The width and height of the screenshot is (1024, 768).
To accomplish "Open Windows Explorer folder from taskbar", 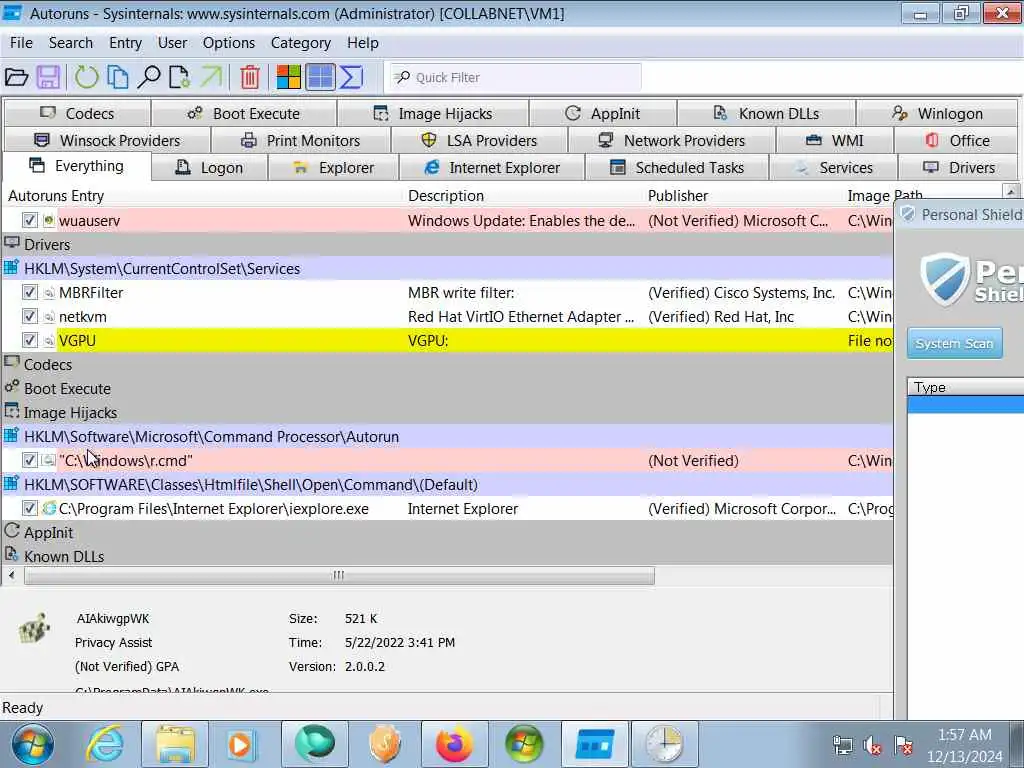I will pos(175,744).
